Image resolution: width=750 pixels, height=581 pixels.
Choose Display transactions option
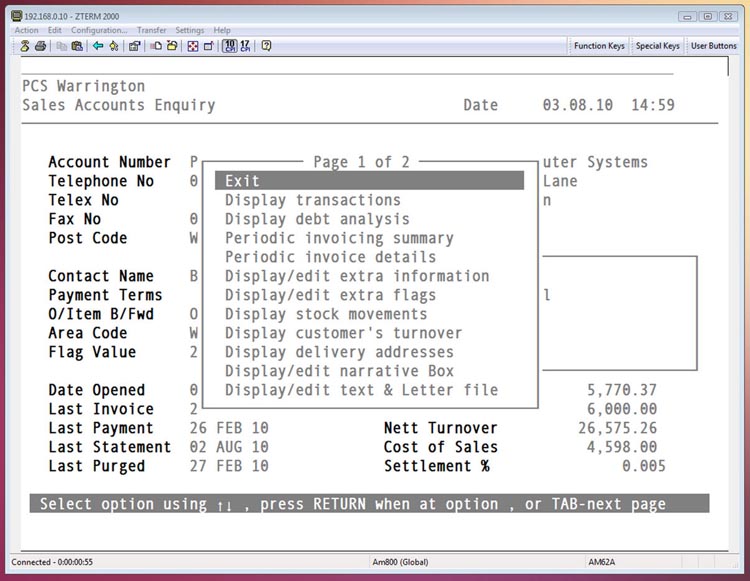(313, 200)
